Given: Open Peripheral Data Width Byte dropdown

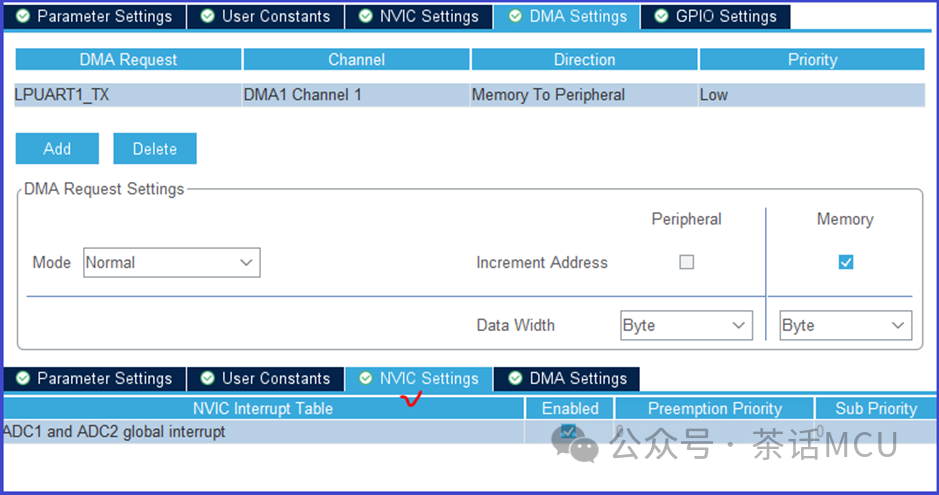Looking at the screenshot, I should [686, 325].
